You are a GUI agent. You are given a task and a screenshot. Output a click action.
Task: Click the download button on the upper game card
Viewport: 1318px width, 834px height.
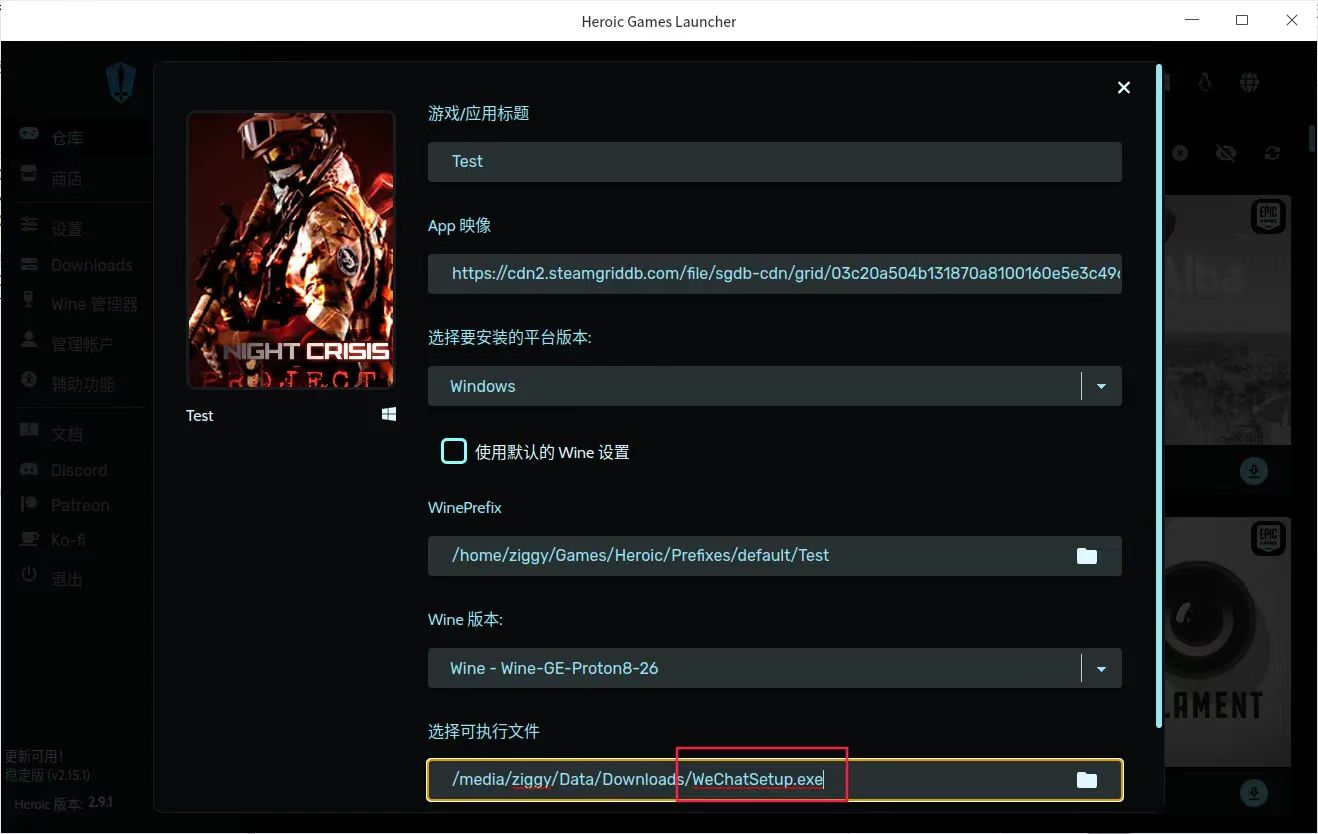click(1253, 470)
